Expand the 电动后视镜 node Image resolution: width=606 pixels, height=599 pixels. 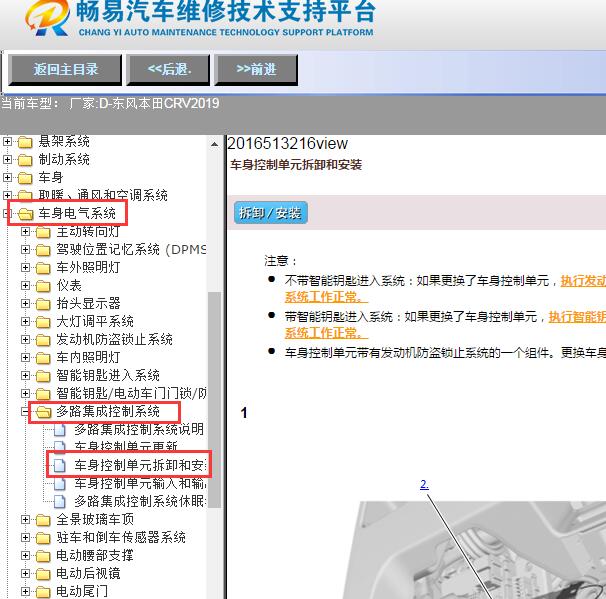click(25, 573)
